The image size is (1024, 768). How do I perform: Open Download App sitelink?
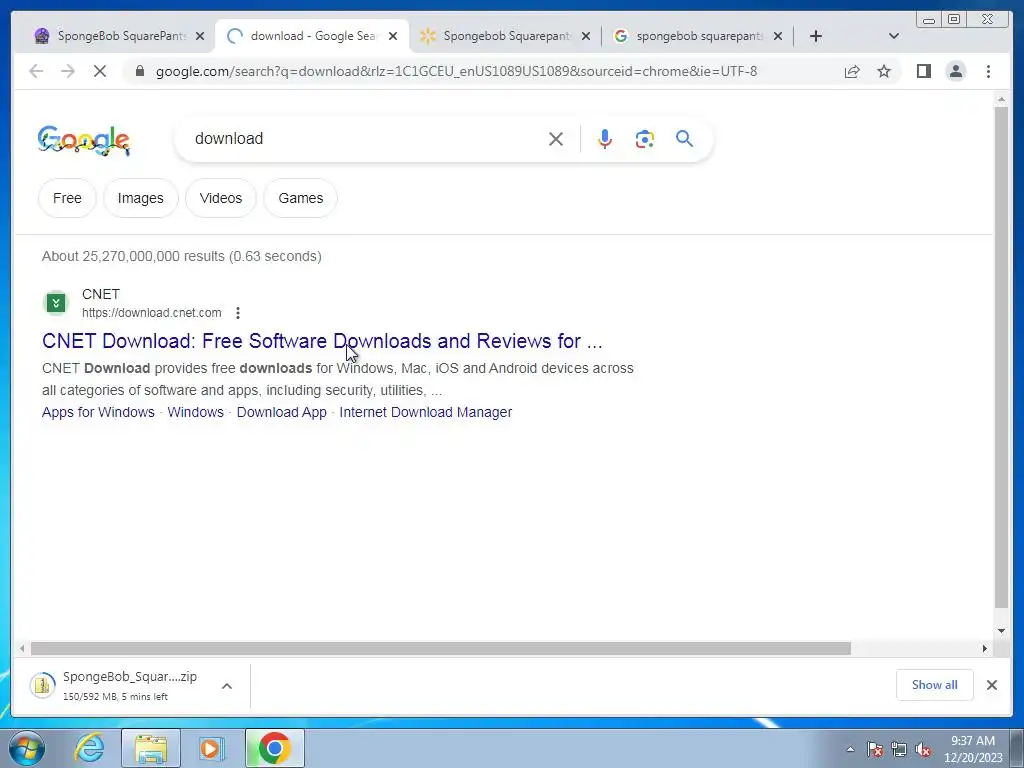[x=281, y=412]
